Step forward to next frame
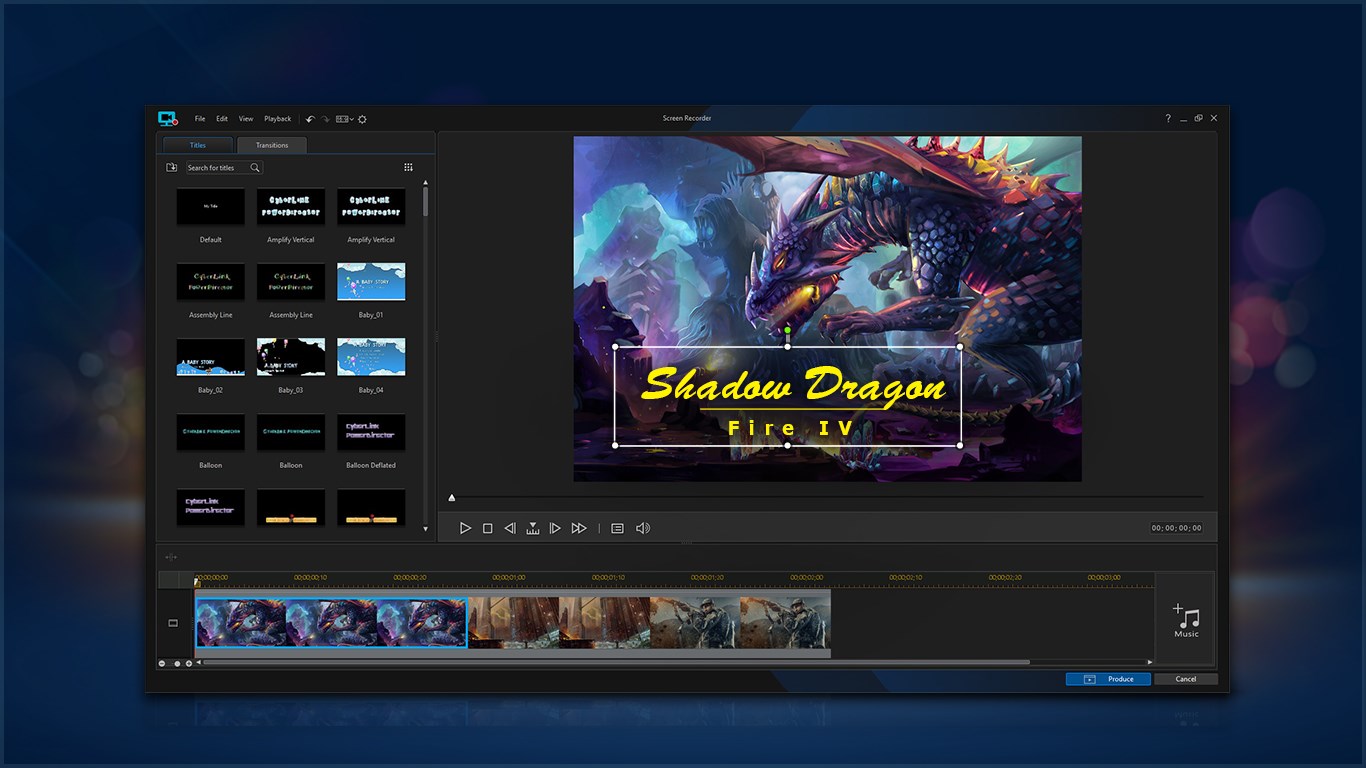The width and height of the screenshot is (1366, 768). coord(555,528)
